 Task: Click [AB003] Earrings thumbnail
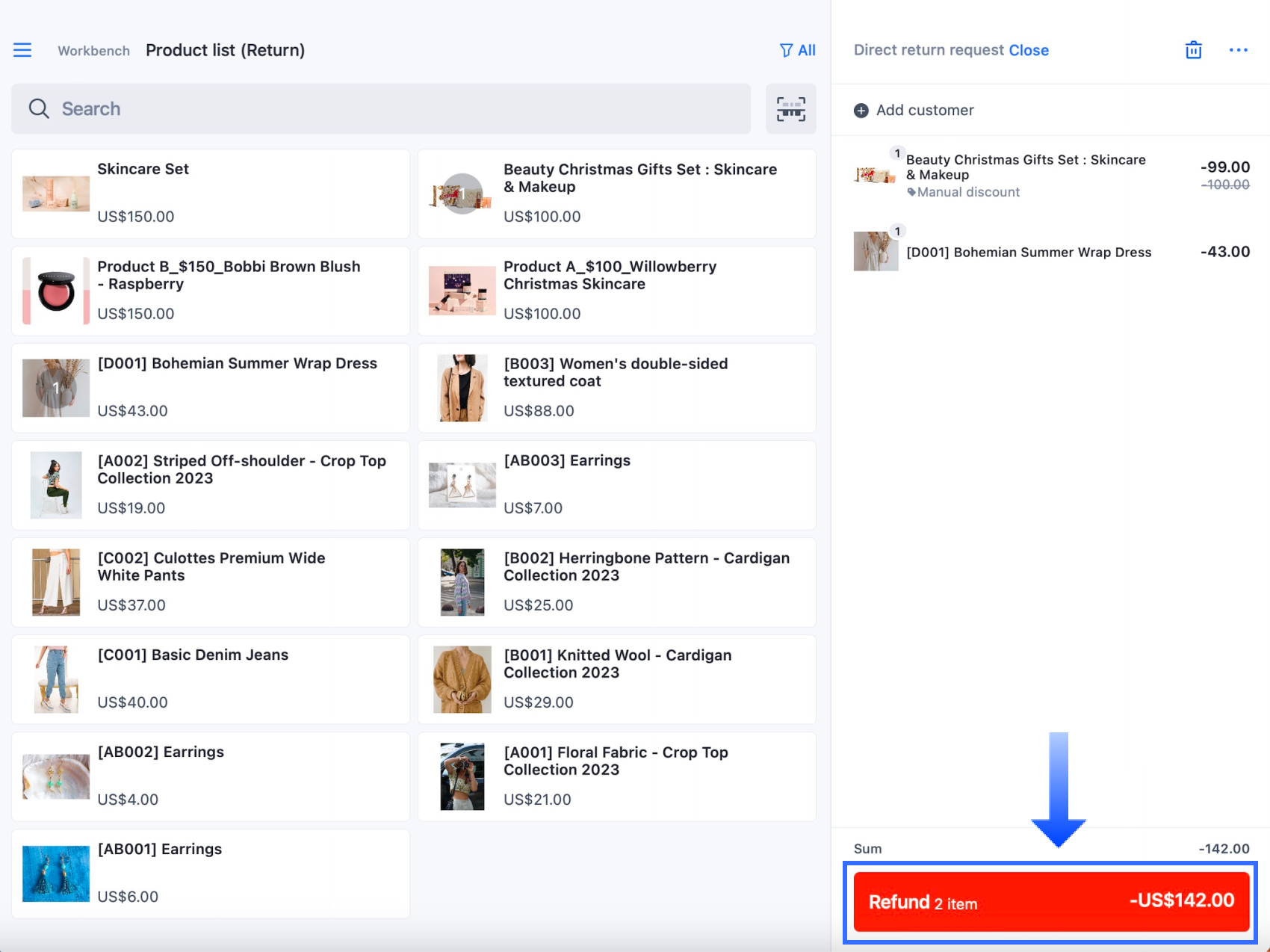point(462,485)
